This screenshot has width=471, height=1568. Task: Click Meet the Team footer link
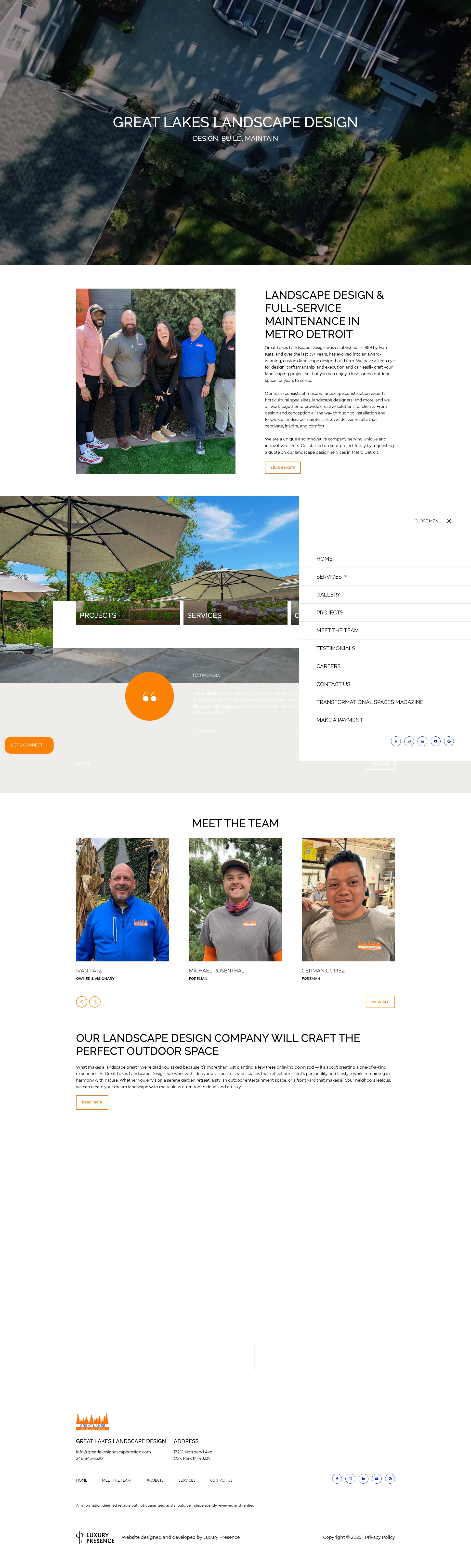point(116,1480)
